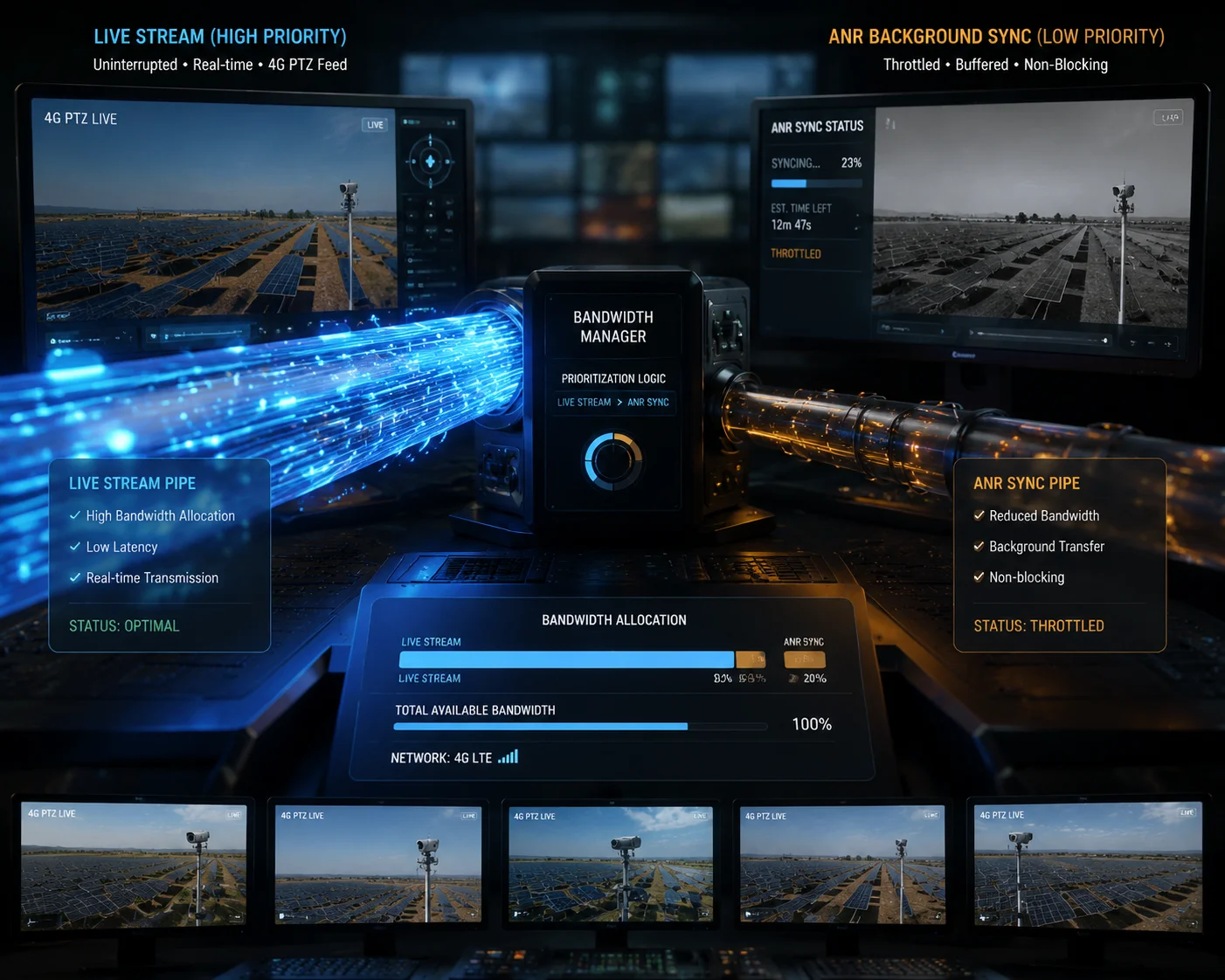This screenshot has width=1225, height=980.
Task: Click the 'LIVE STREAM (HIGH PRIORITY)' heading
Action: 220,37
